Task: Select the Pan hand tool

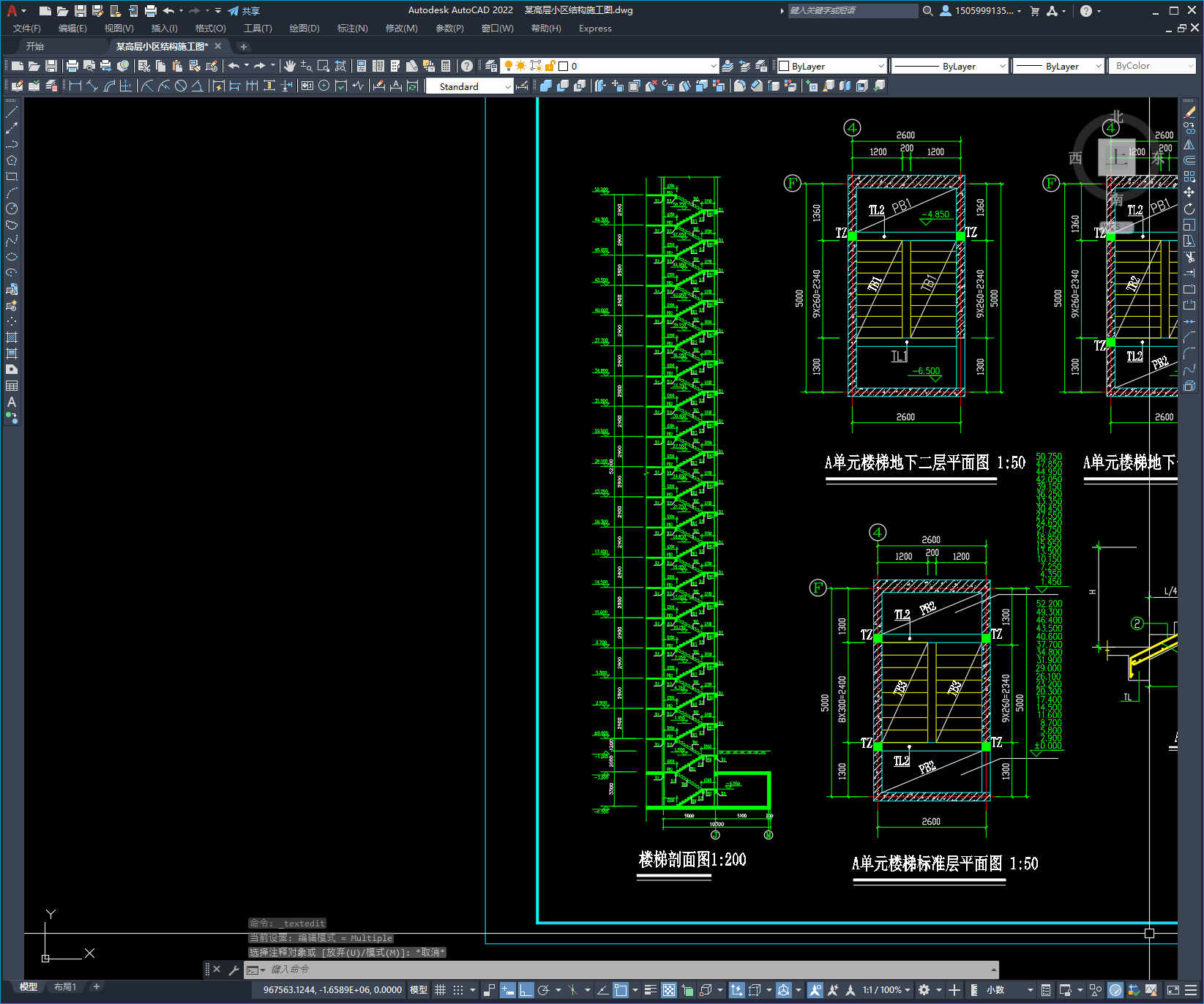Action: point(289,66)
